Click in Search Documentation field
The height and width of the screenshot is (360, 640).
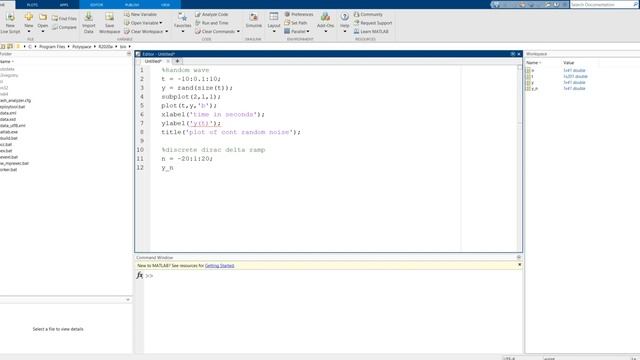(x=603, y=4)
